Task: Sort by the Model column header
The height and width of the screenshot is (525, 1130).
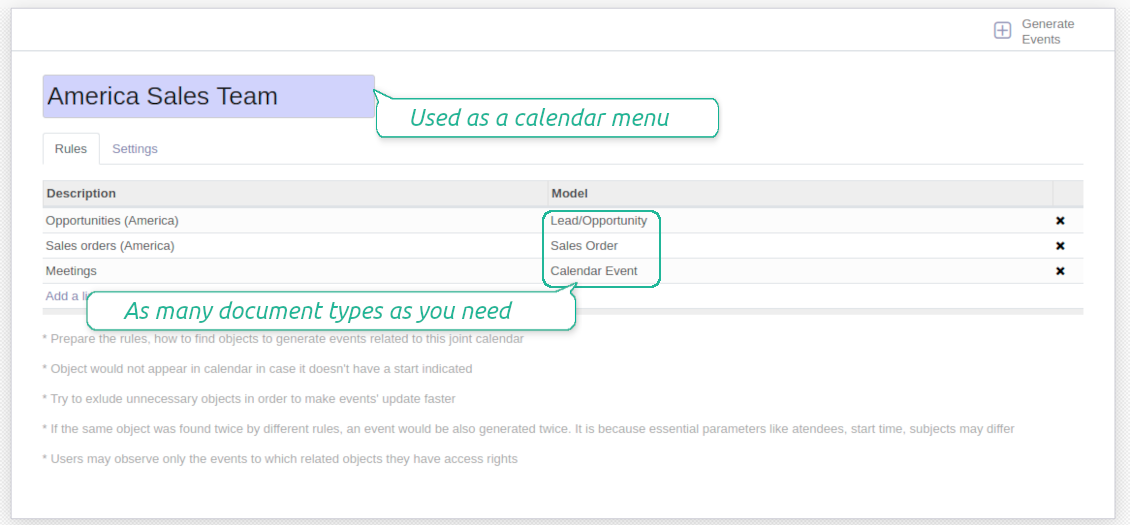Action: [569, 193]
